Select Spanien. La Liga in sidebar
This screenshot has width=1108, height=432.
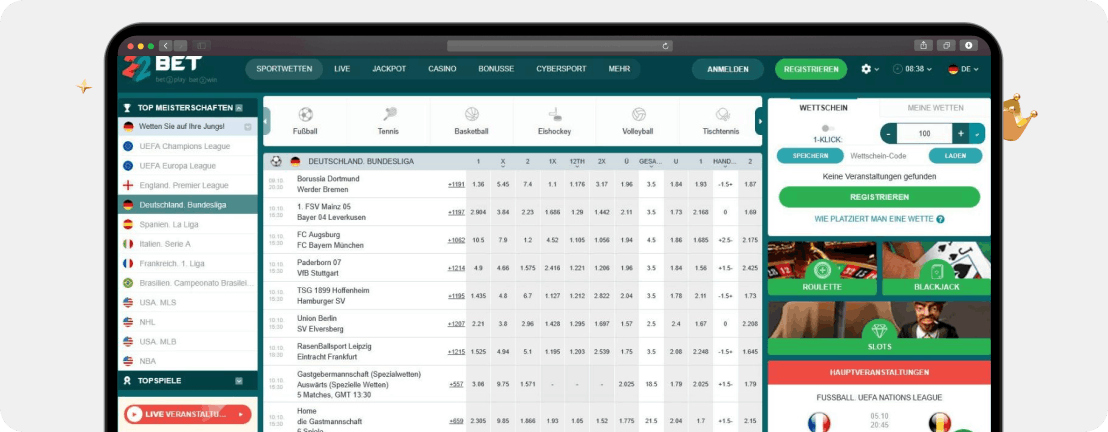pos(187,224)
